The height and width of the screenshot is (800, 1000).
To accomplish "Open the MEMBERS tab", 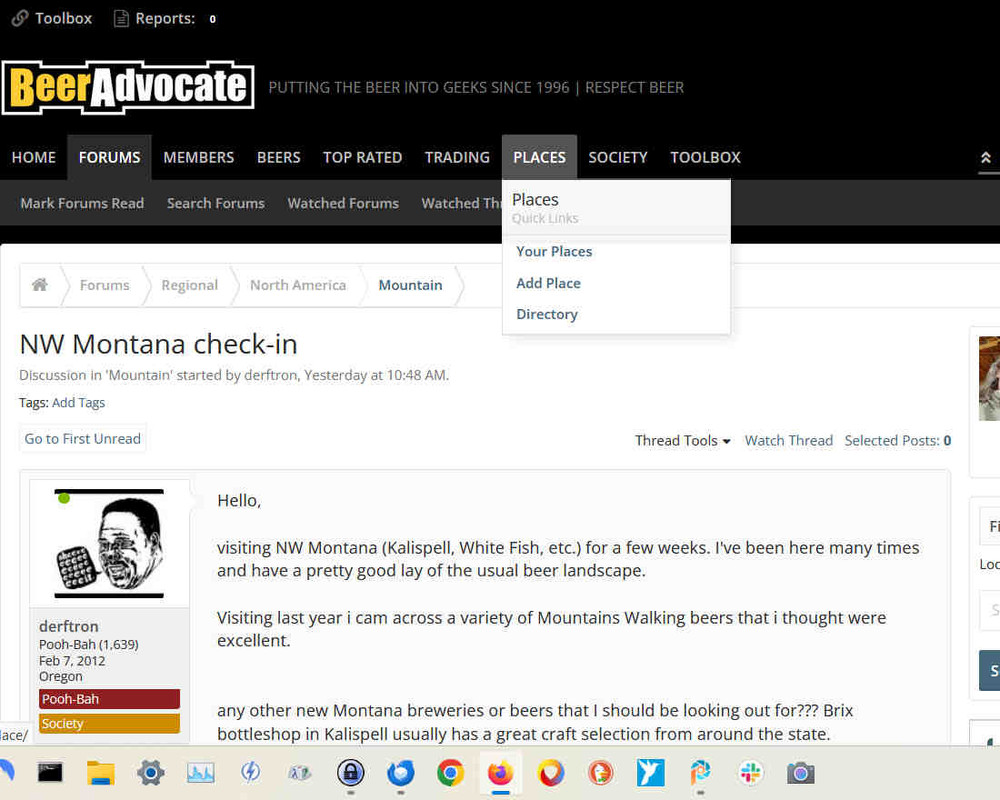I will (198, 158).
